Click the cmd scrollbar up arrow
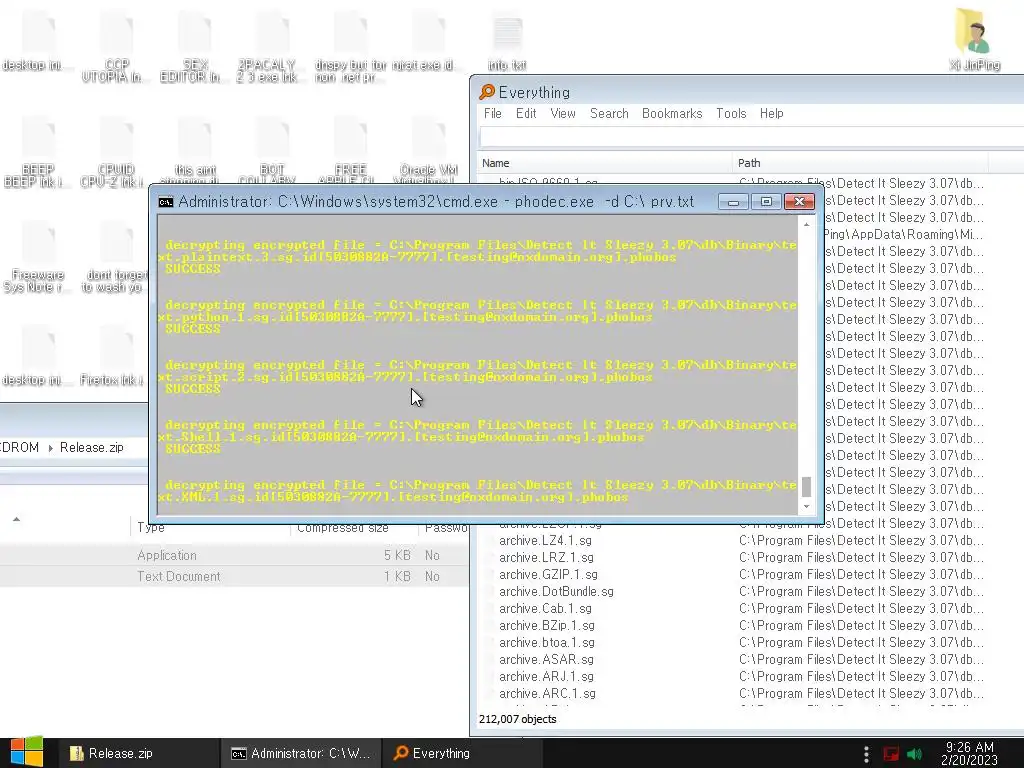Viewport: 1024px width, 768px height. [x=807, y=225]
